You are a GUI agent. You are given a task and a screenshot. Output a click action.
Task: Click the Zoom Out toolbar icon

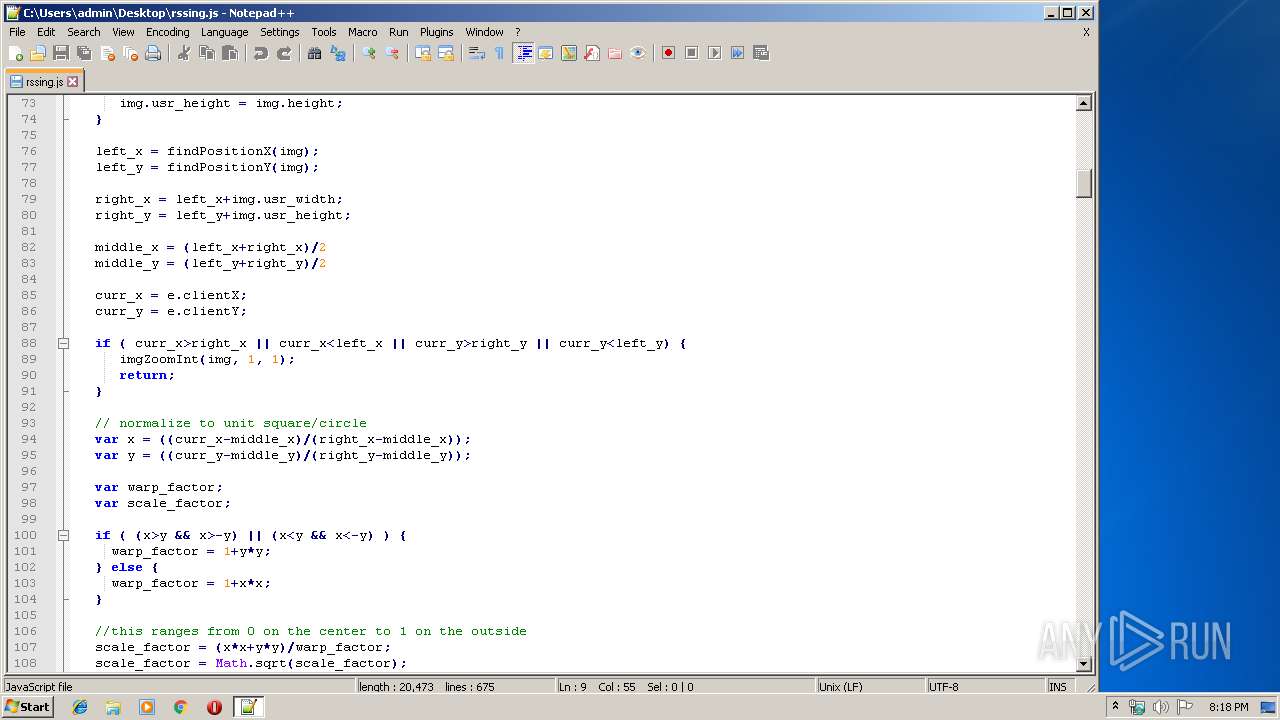click(392, 53)
